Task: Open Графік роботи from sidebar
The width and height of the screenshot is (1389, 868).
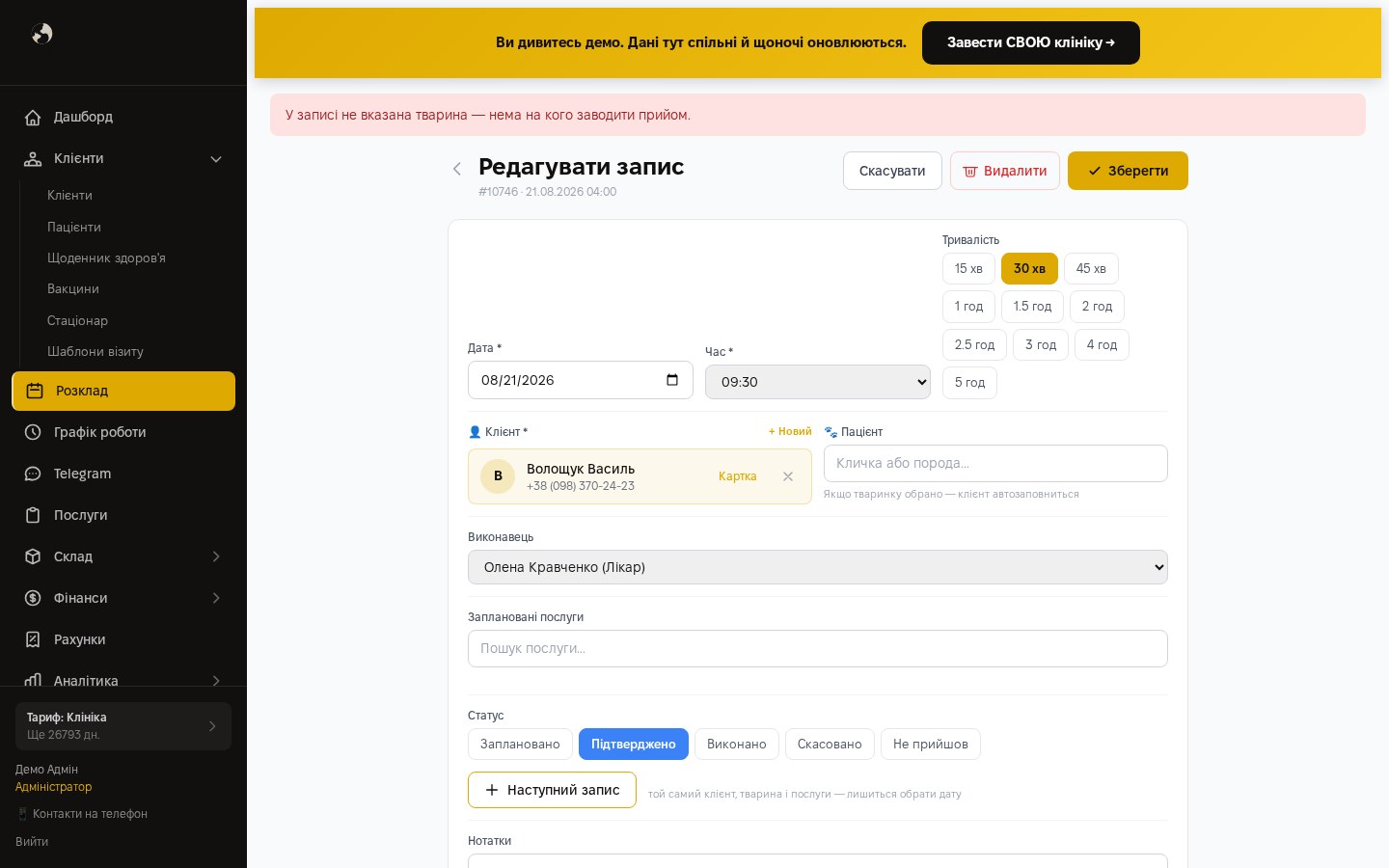Action: 123,432
